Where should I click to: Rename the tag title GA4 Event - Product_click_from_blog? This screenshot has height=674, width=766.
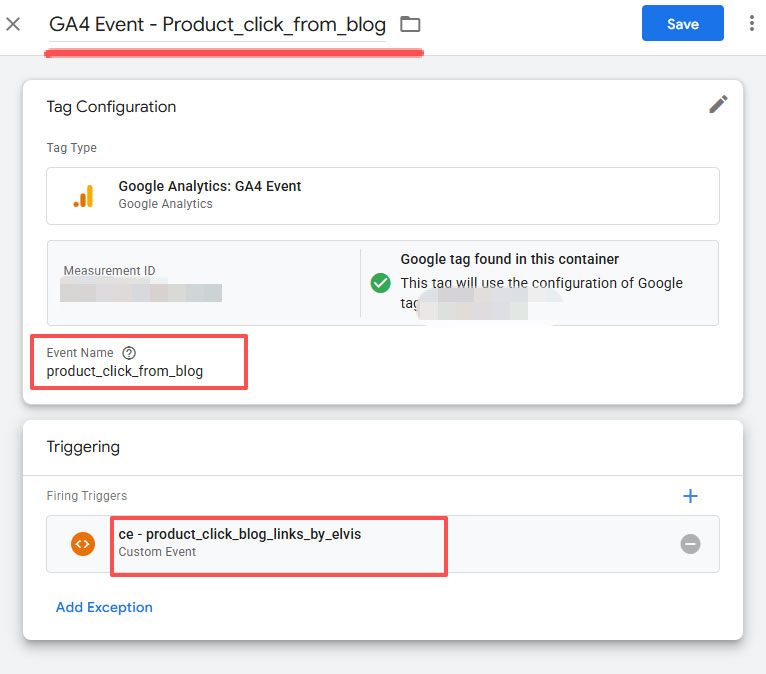pyautogui.click(x=217, y=25)
